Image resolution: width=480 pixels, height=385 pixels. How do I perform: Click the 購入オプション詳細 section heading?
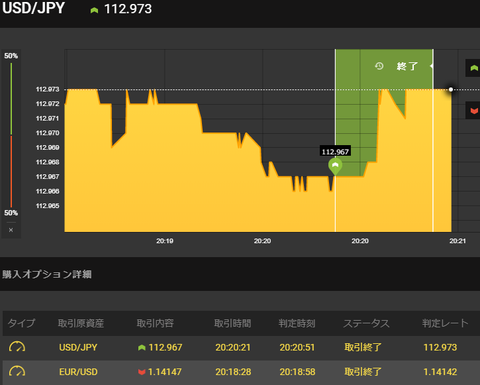tap(47, 274)
